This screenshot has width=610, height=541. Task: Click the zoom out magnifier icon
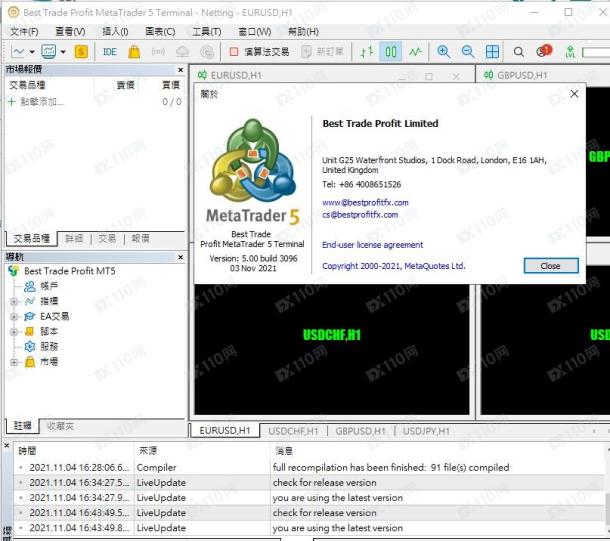click(x=467, y=52)
